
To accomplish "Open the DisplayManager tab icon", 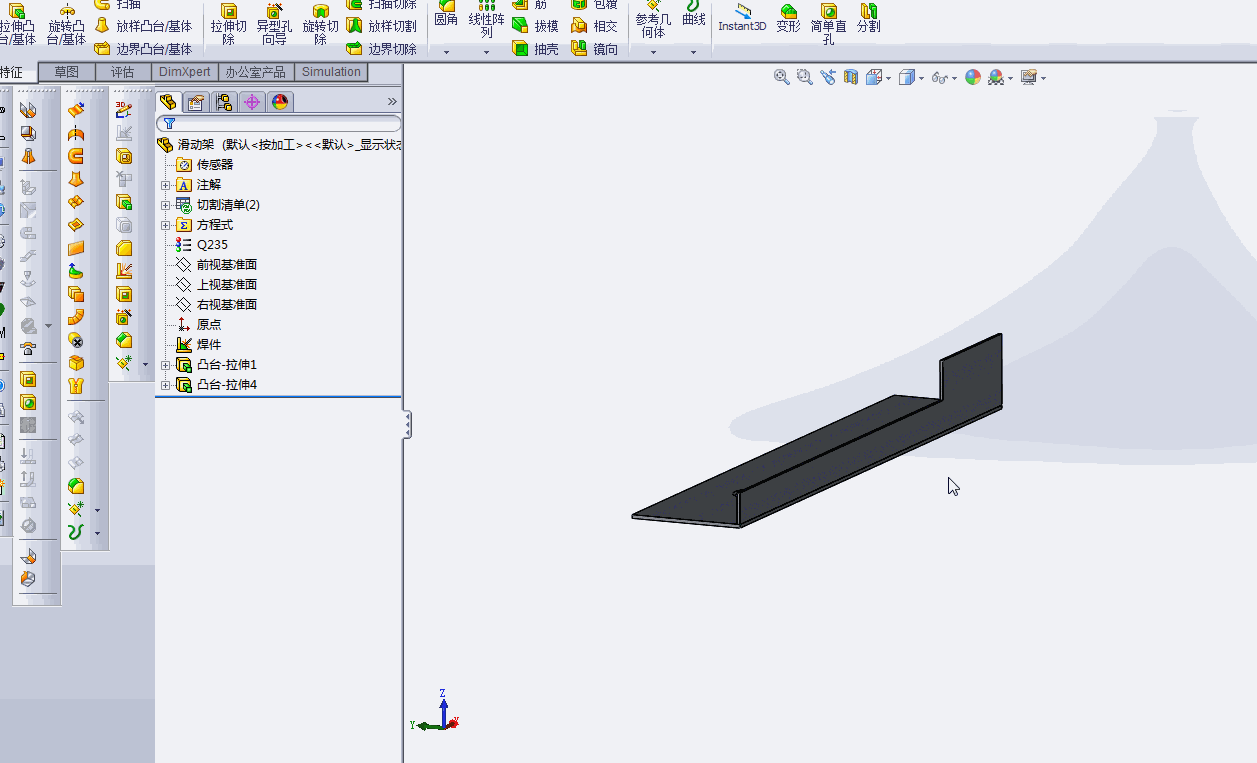I will pos(280,102).
